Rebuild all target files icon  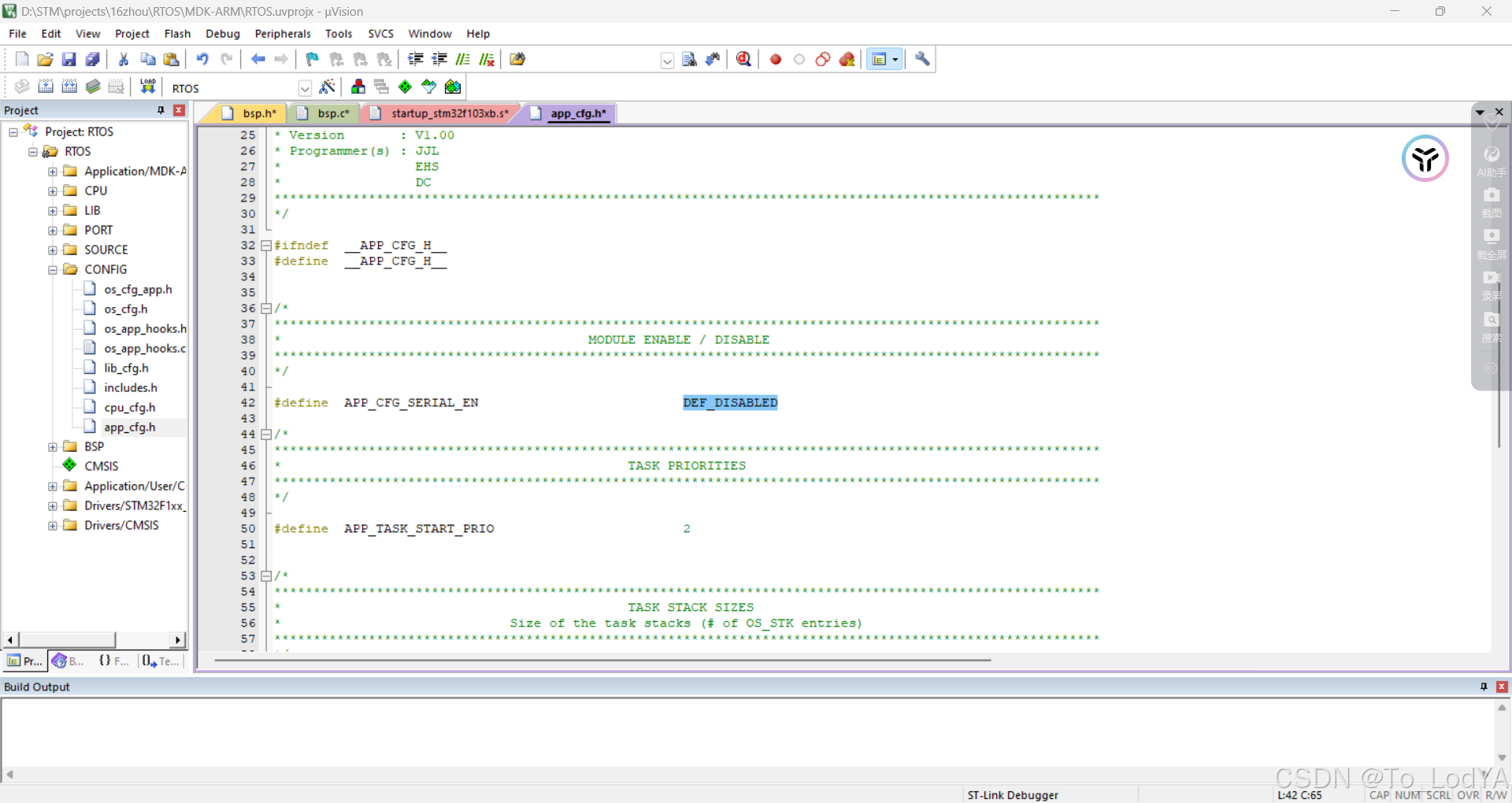tap(69, 87)
